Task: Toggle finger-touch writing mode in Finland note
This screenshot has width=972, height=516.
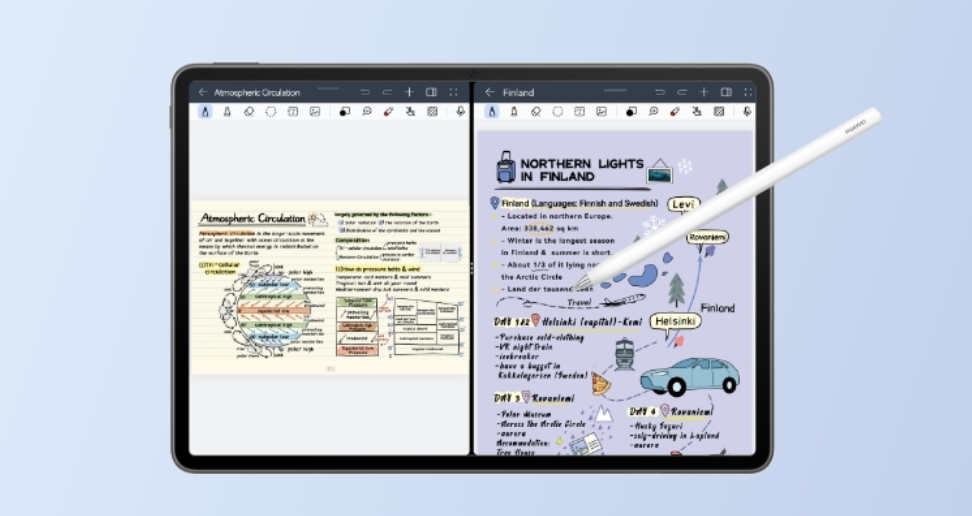Action: pos(697,112)
